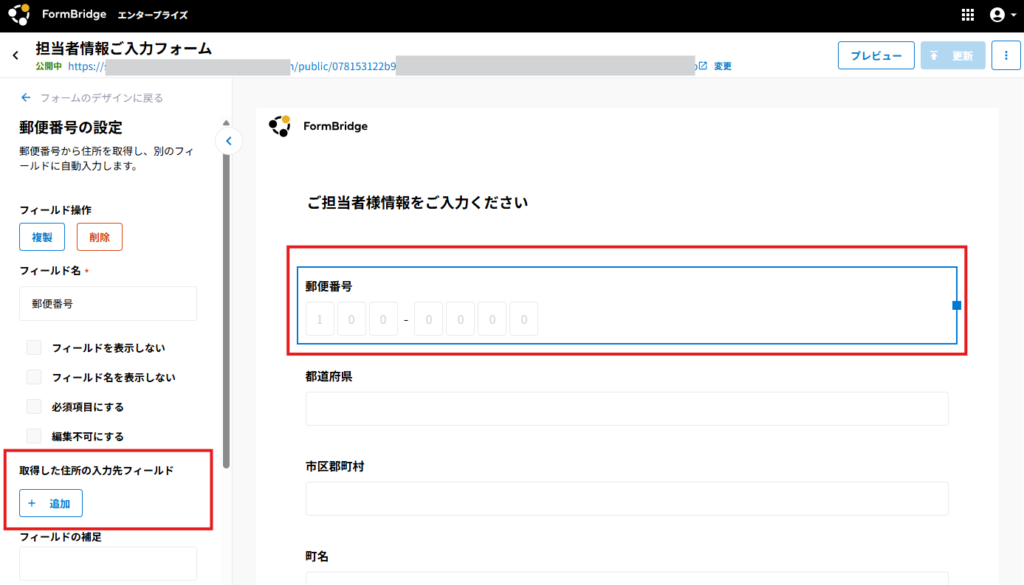Open the user account menu

click(997, 15)
